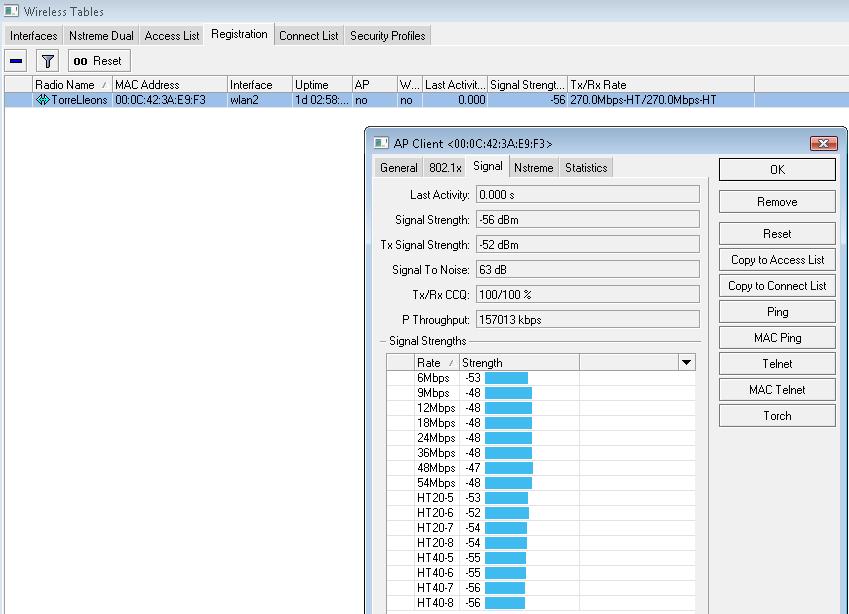Start a Ping to the client

(x=776, y=311)
